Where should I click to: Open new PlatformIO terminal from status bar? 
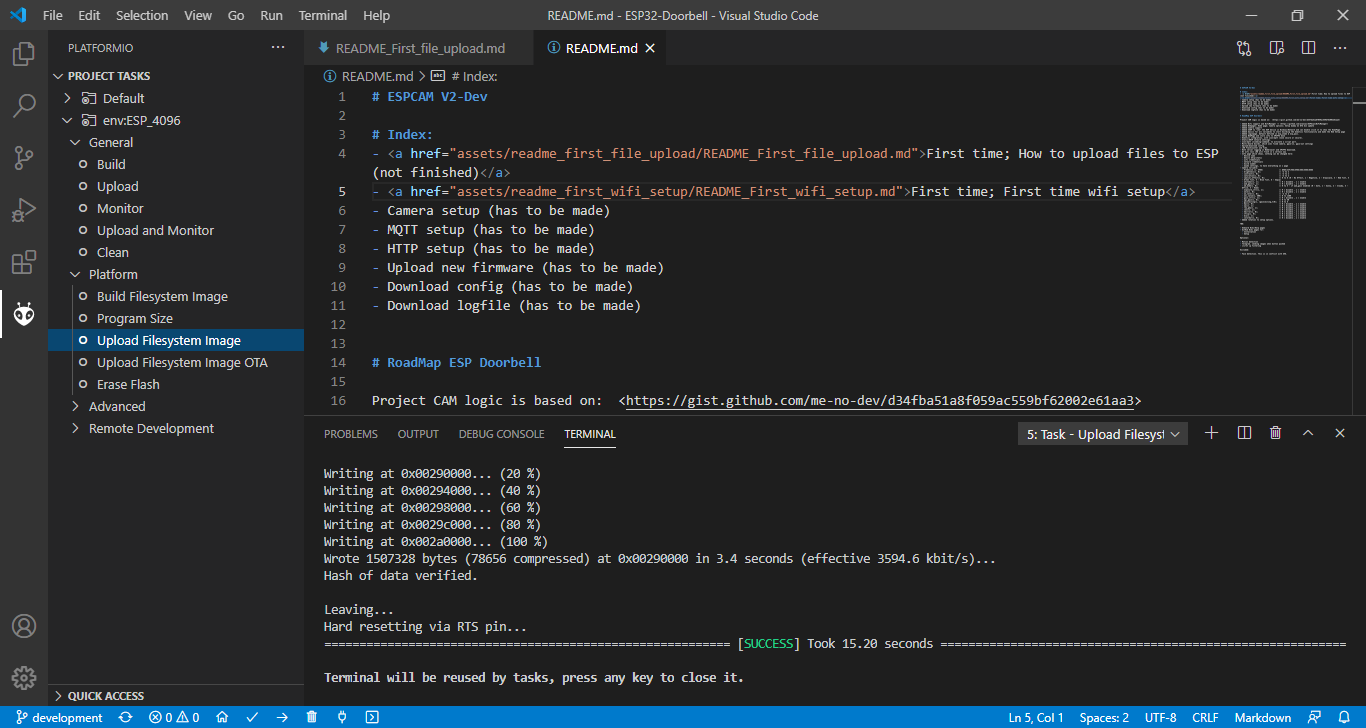(372, 717)
